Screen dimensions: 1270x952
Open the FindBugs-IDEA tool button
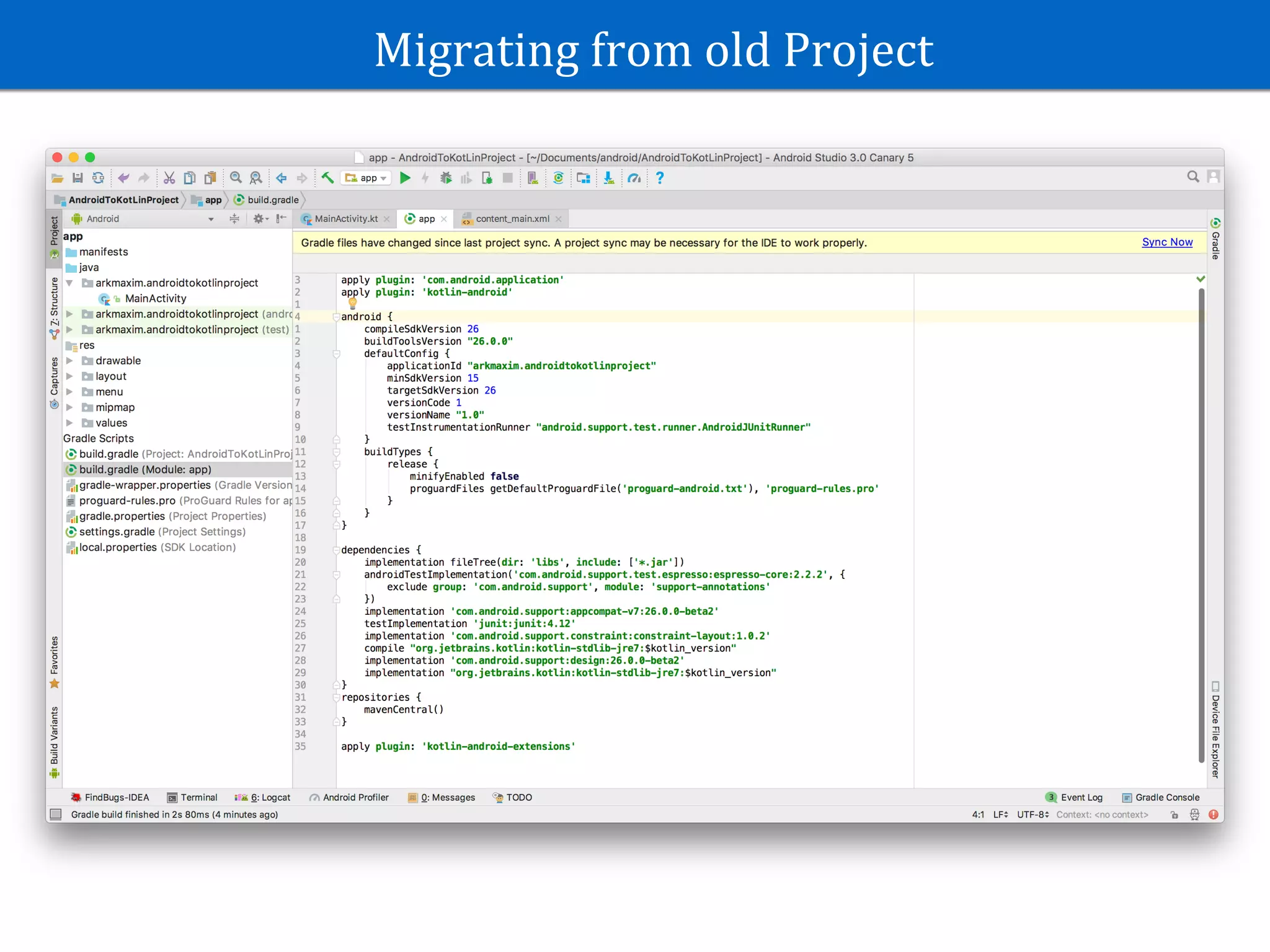point(110,798)
